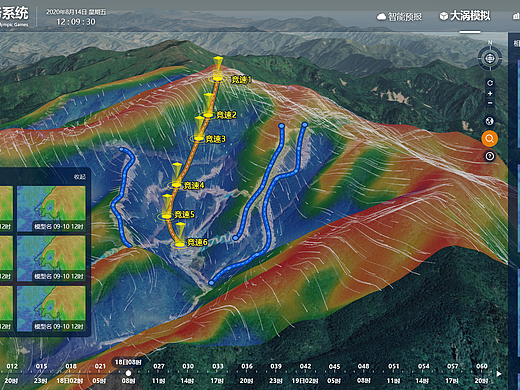Reset view with the rotate arrow icon

[490, 83]
